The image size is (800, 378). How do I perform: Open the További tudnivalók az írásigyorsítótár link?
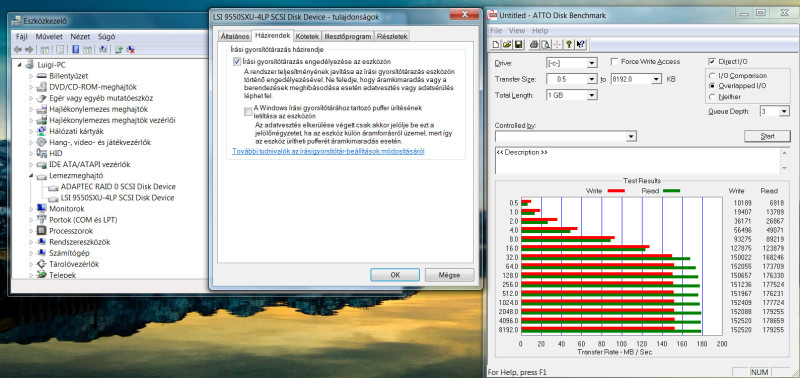(x=328, y=152)
